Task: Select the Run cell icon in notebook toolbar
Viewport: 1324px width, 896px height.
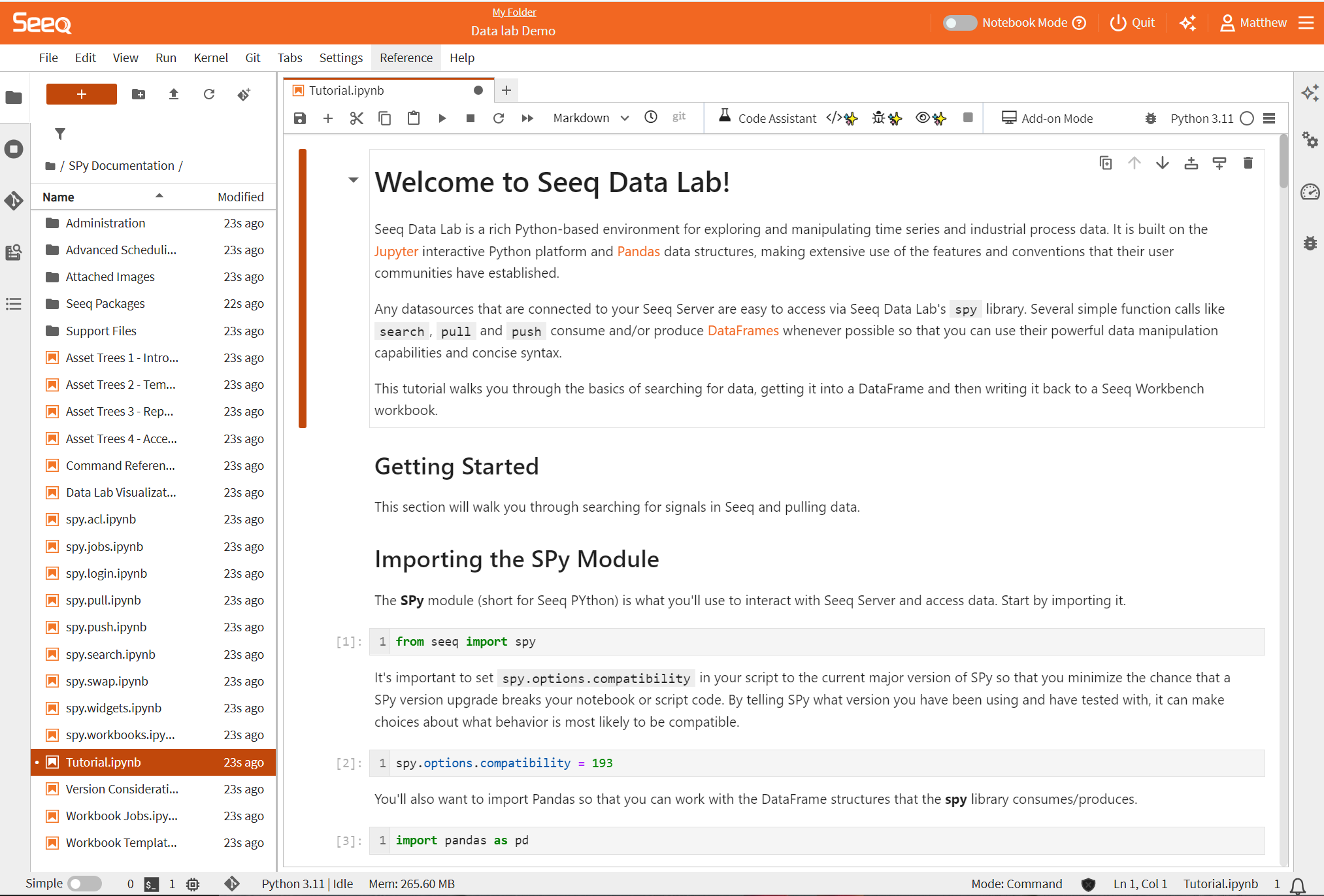Action: click(x=442, y=118)
